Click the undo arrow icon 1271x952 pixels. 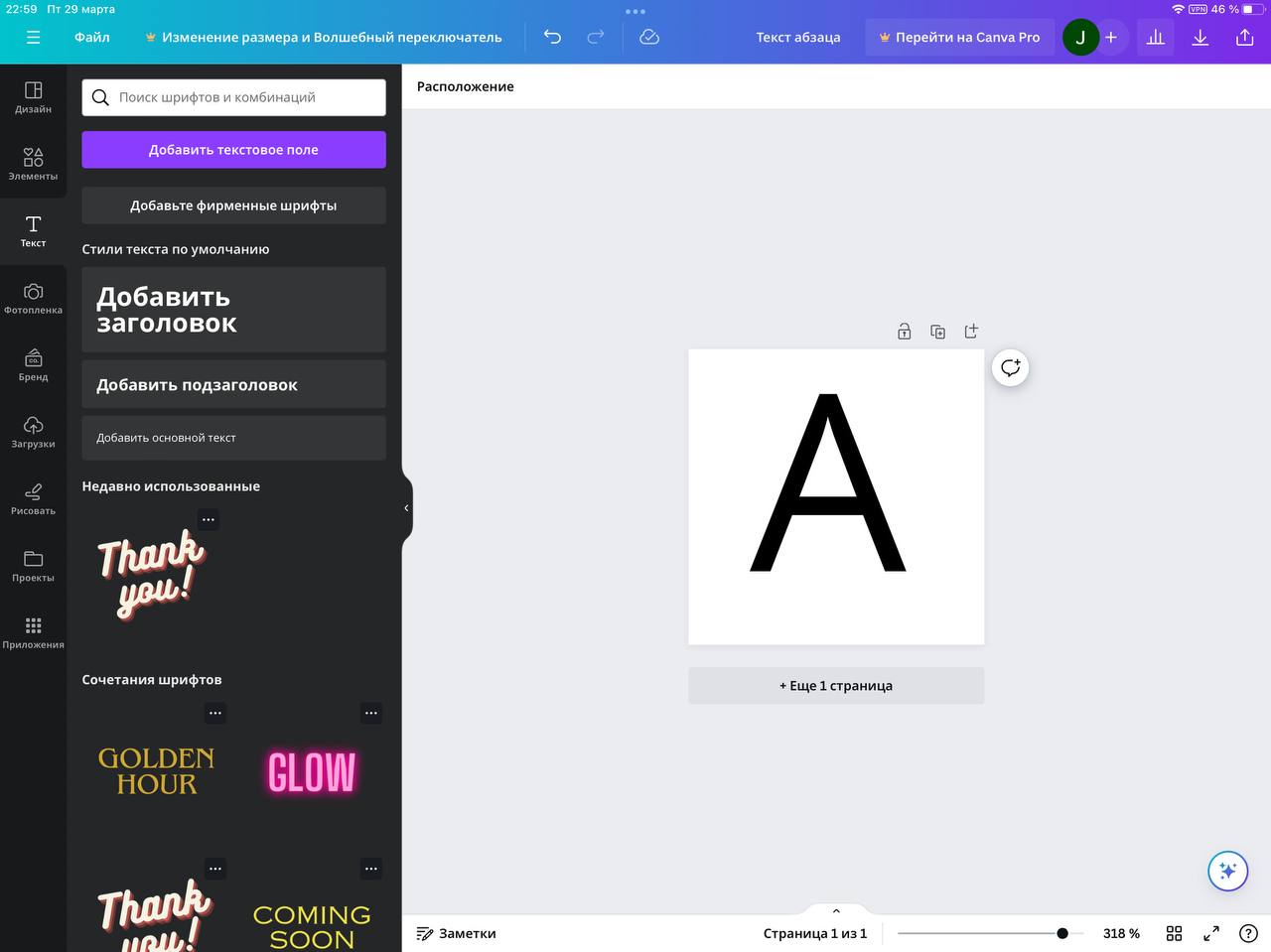point(552,37)
